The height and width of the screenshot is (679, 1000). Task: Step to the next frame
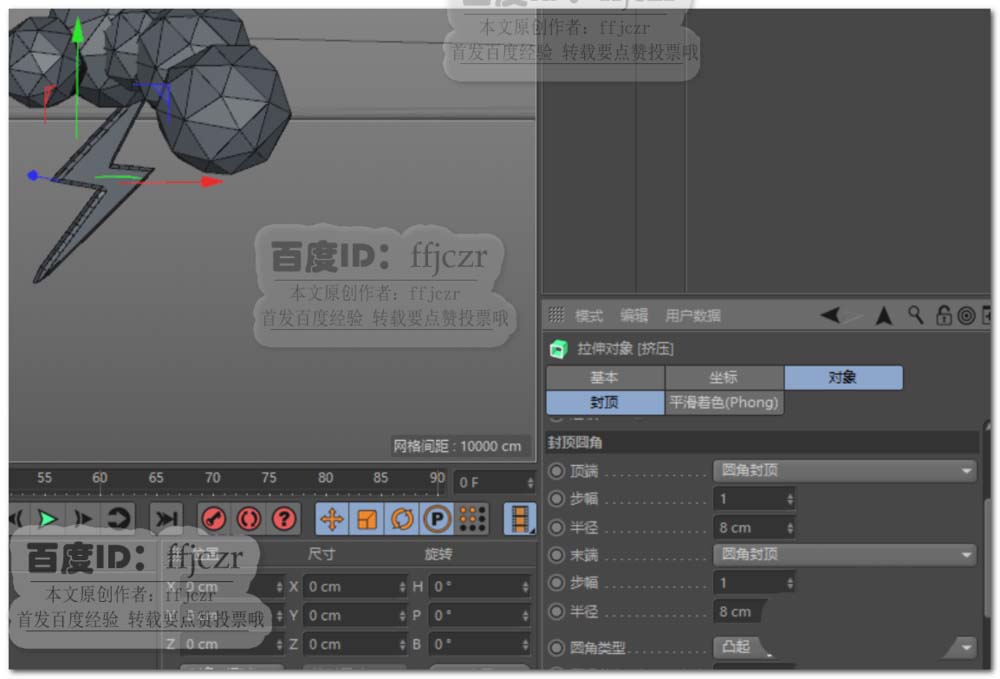pos(83,519)
